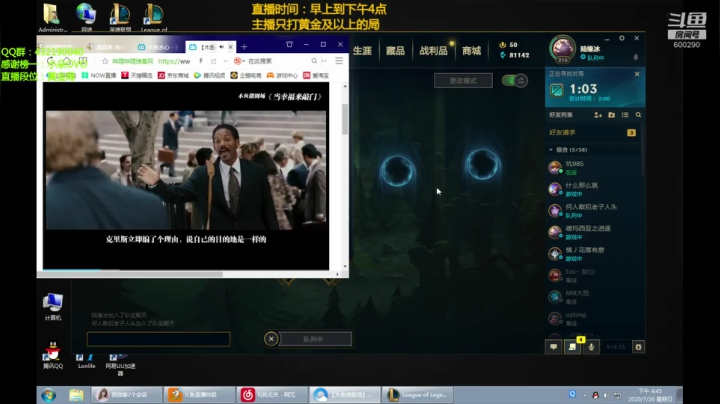Open the 游戏中心 bookmark
This screenshot has height=404, width=720.
[282, 75]
